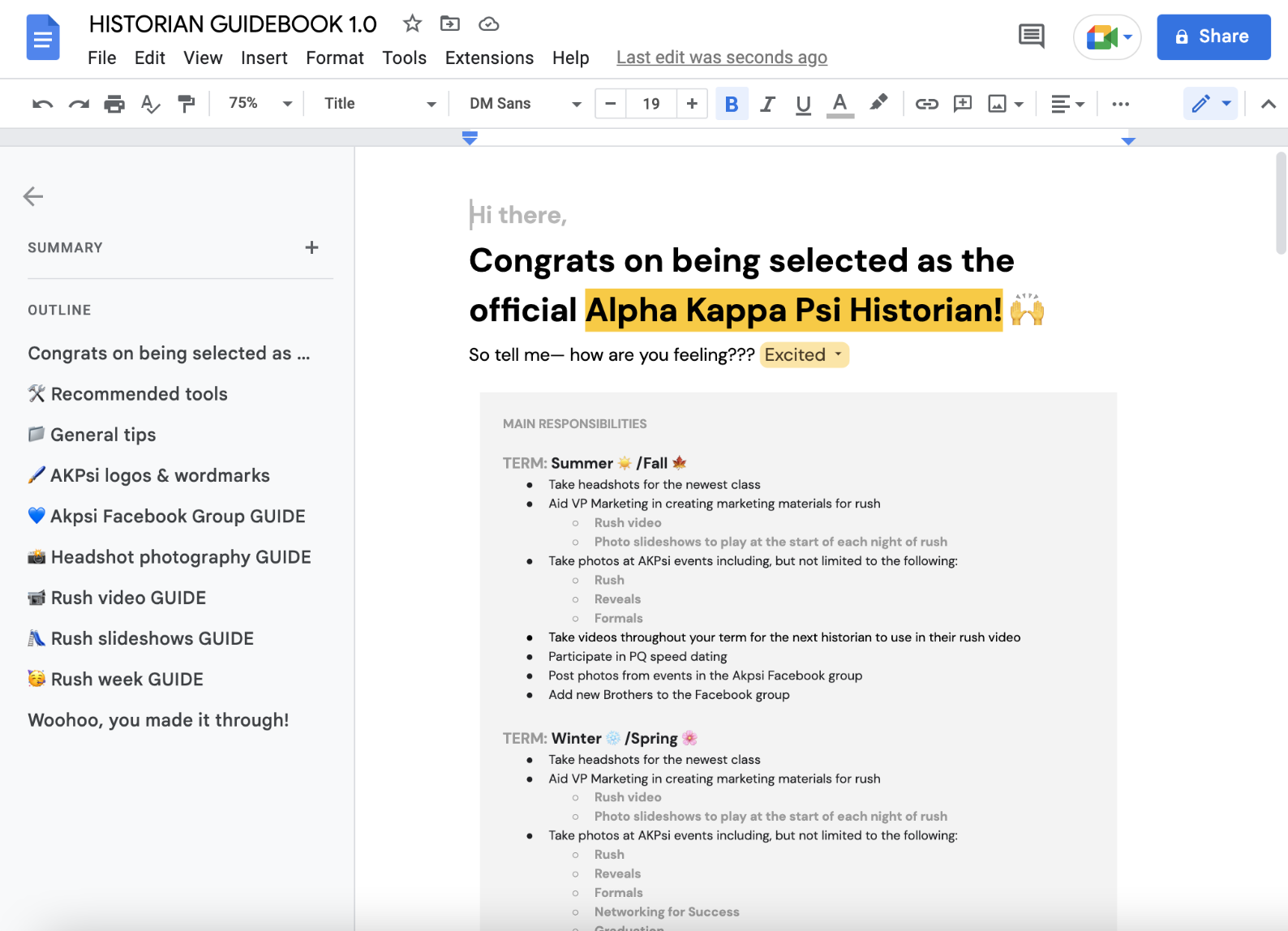Click the blue Share button
This screenshot has height=931, width=1288.
(x=1213, y=37)
